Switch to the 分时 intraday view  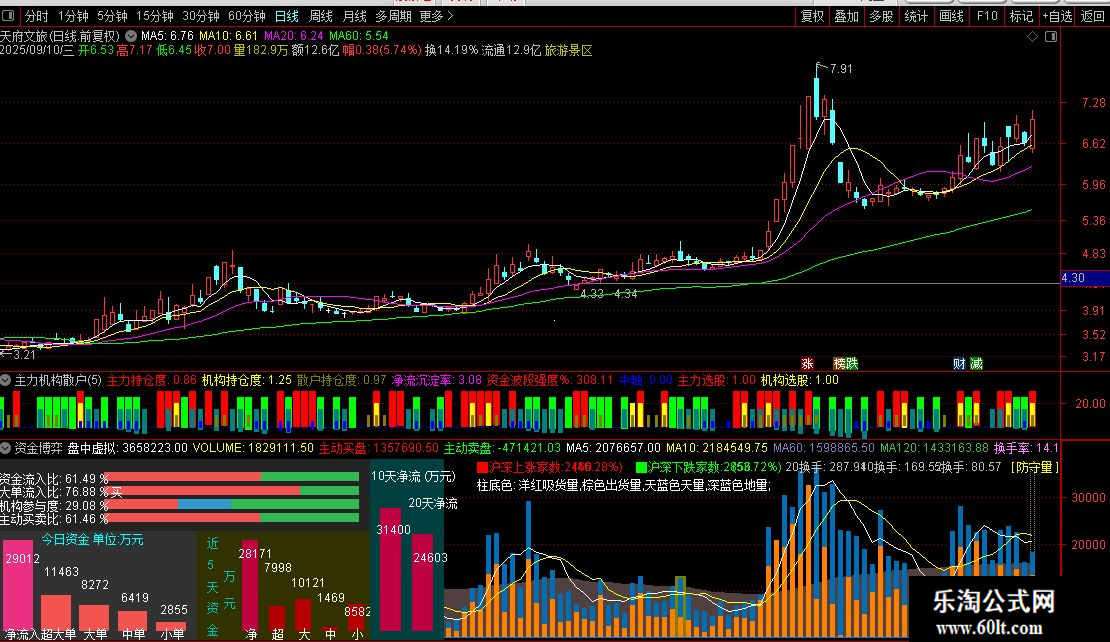(37, 16)
